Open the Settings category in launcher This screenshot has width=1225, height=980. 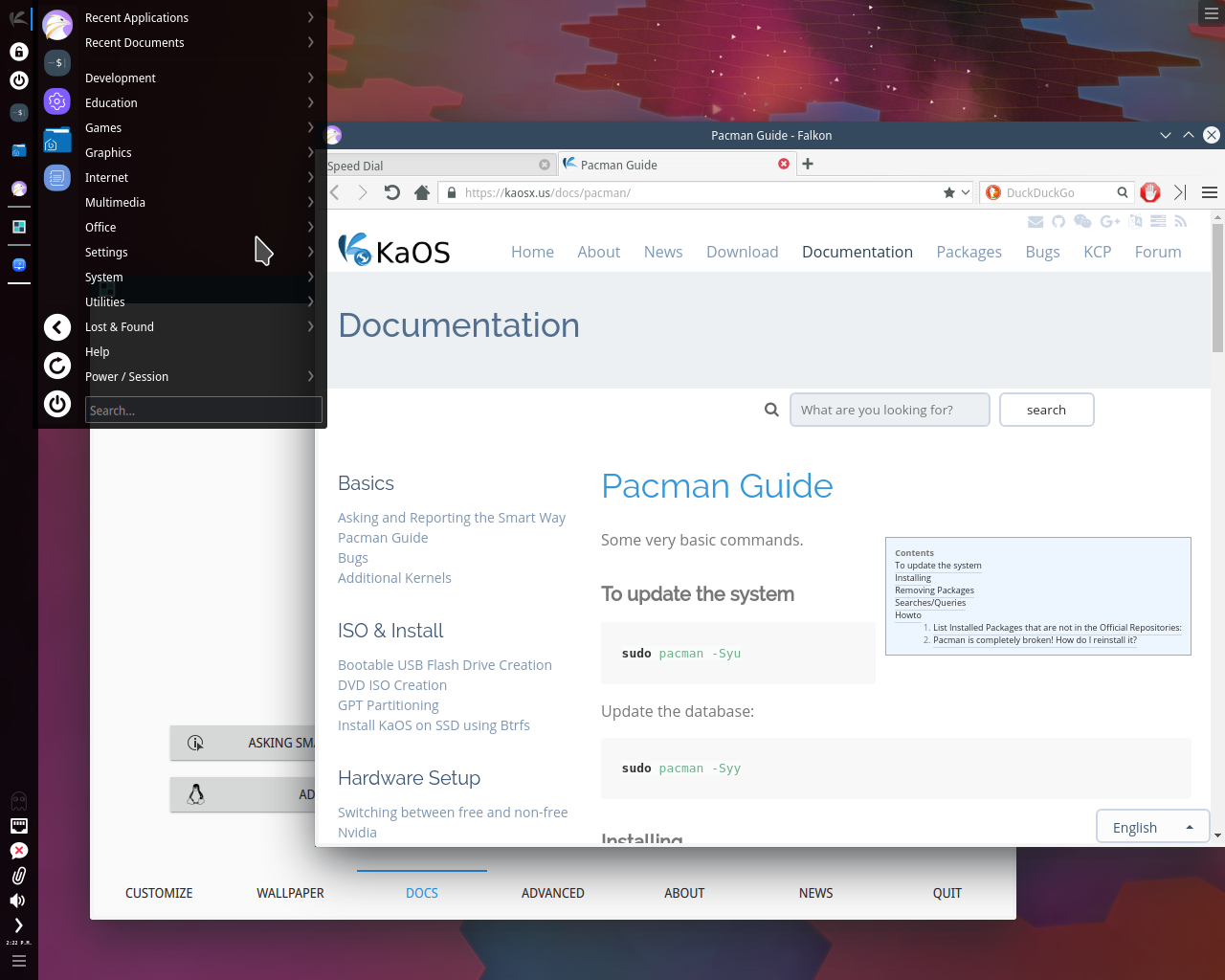(x=200, y=252)
